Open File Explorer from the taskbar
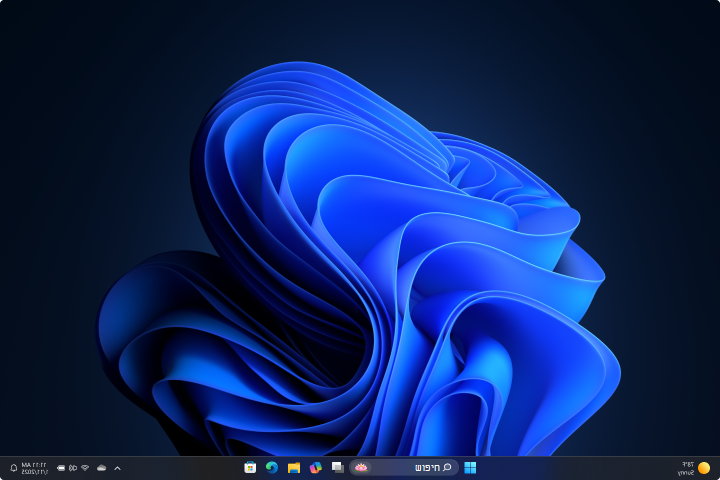 [294, 468]
